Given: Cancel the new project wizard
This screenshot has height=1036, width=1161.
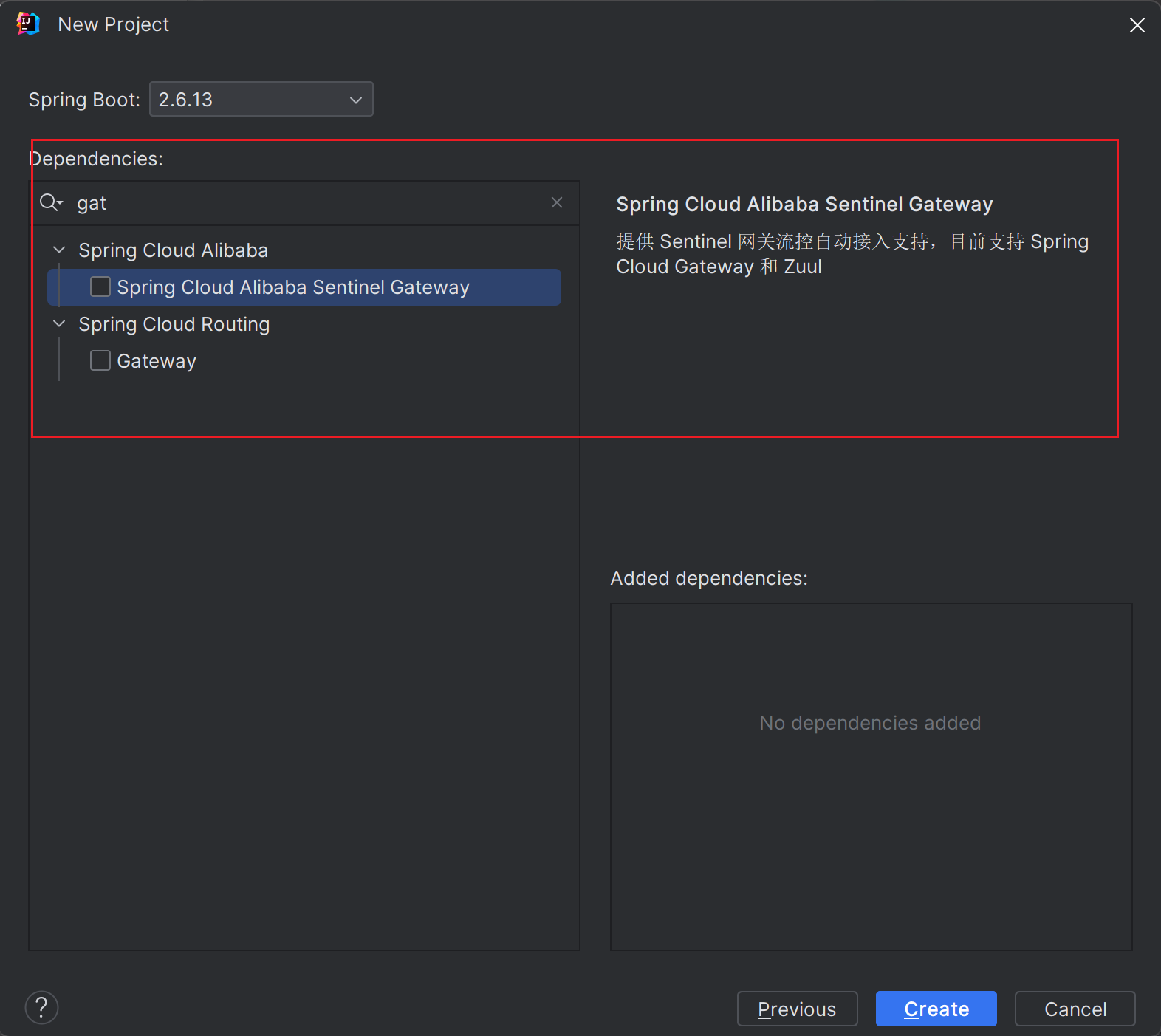Looking at the screenshot, I should pyautogui.click(x=1075, y=1009).
